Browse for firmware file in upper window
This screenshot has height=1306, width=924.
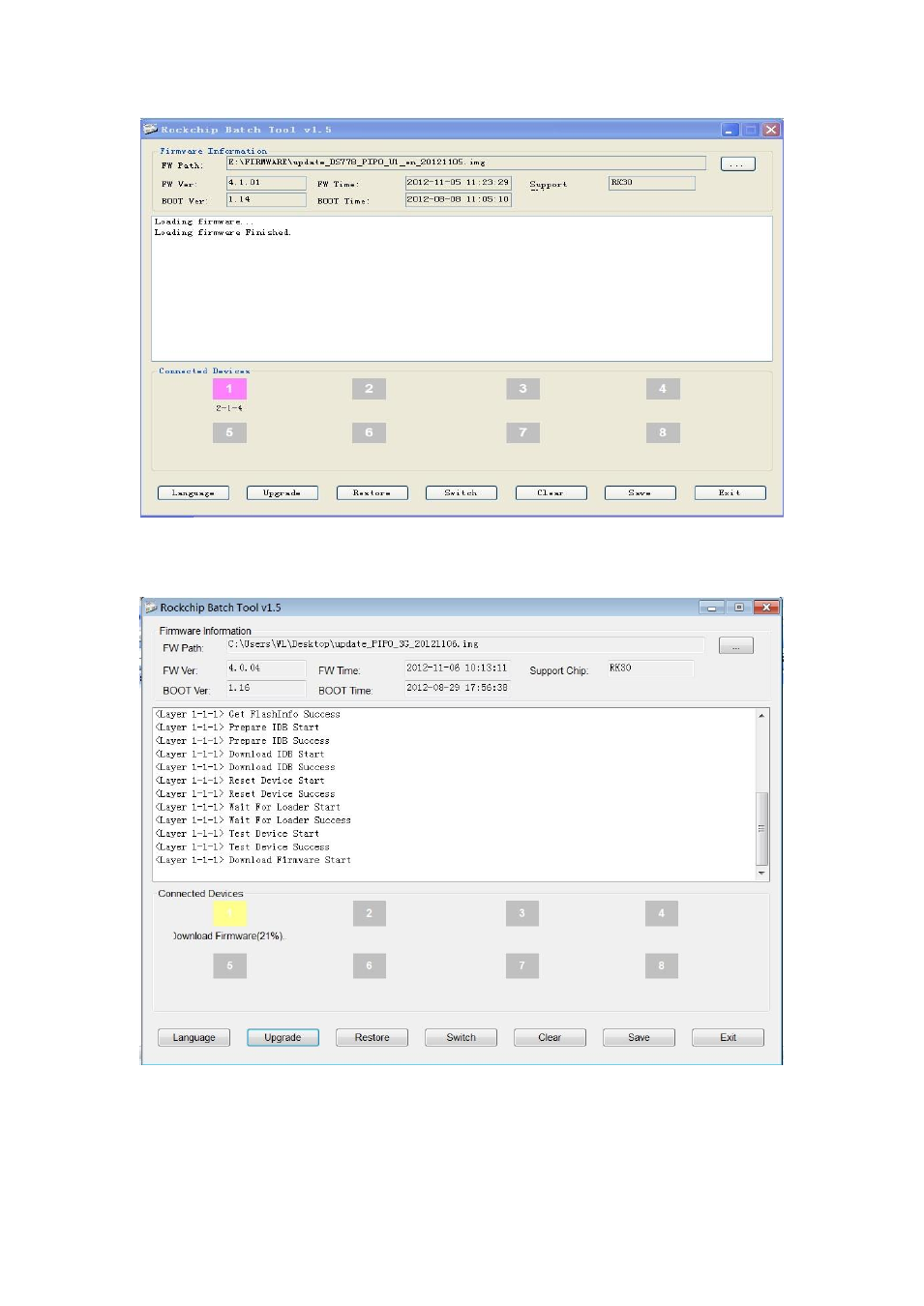737,164
